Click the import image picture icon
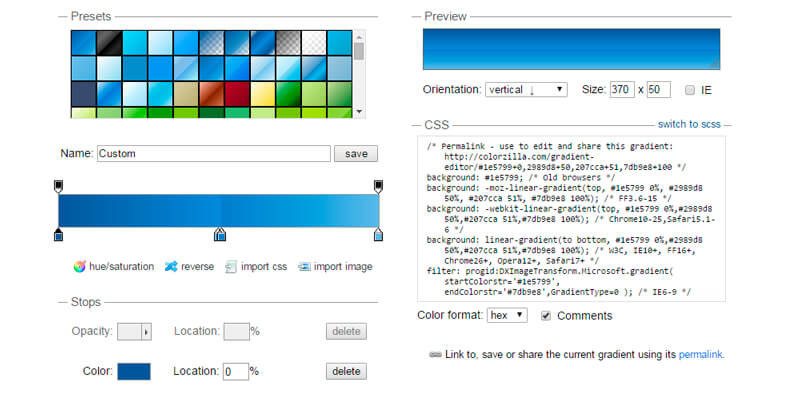 coord(304,267)
